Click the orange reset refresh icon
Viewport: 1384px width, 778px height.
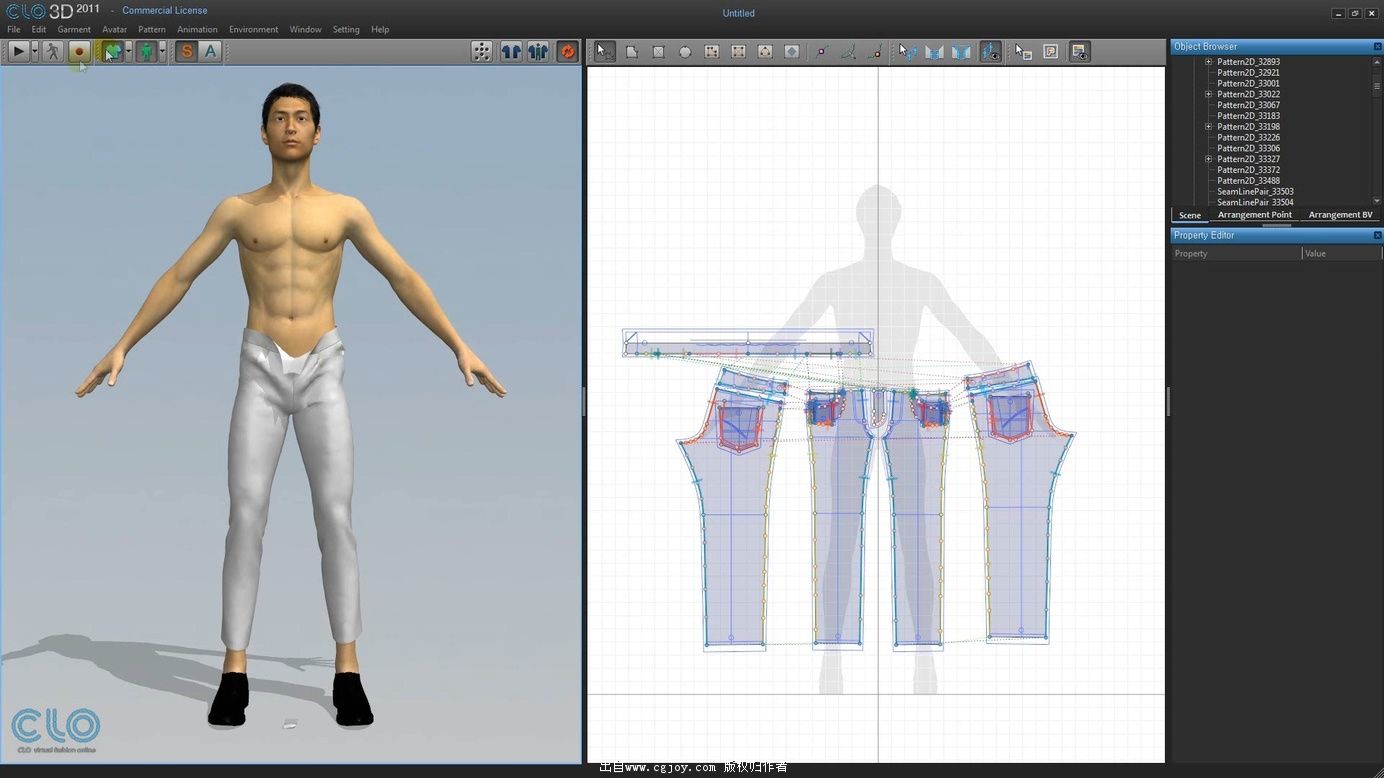[568, 51]
